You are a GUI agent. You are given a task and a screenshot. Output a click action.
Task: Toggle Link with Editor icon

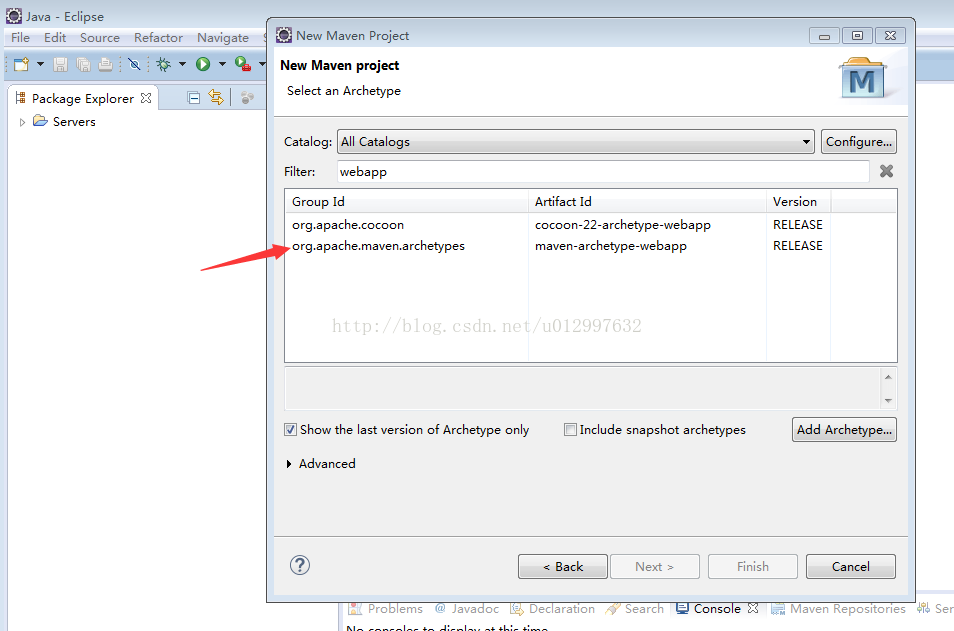[216, 97]
